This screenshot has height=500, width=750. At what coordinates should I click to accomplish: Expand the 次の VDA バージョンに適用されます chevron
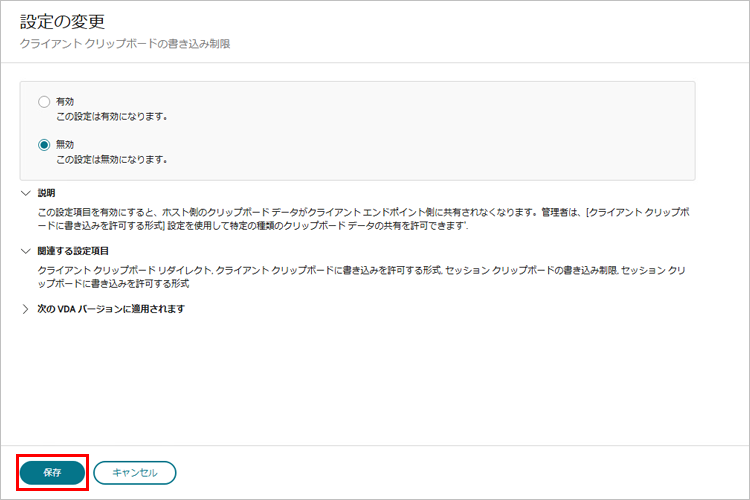click(x=25, y=309)
